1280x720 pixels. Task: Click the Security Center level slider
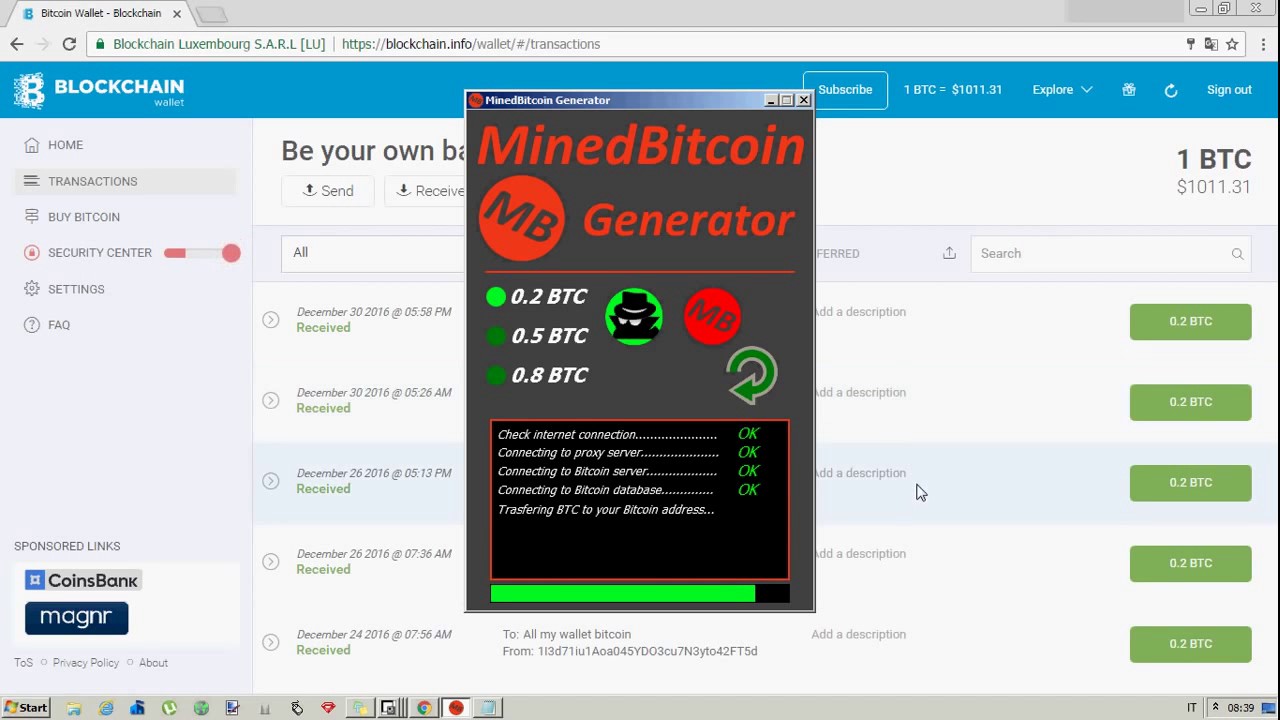pos(202,253)
